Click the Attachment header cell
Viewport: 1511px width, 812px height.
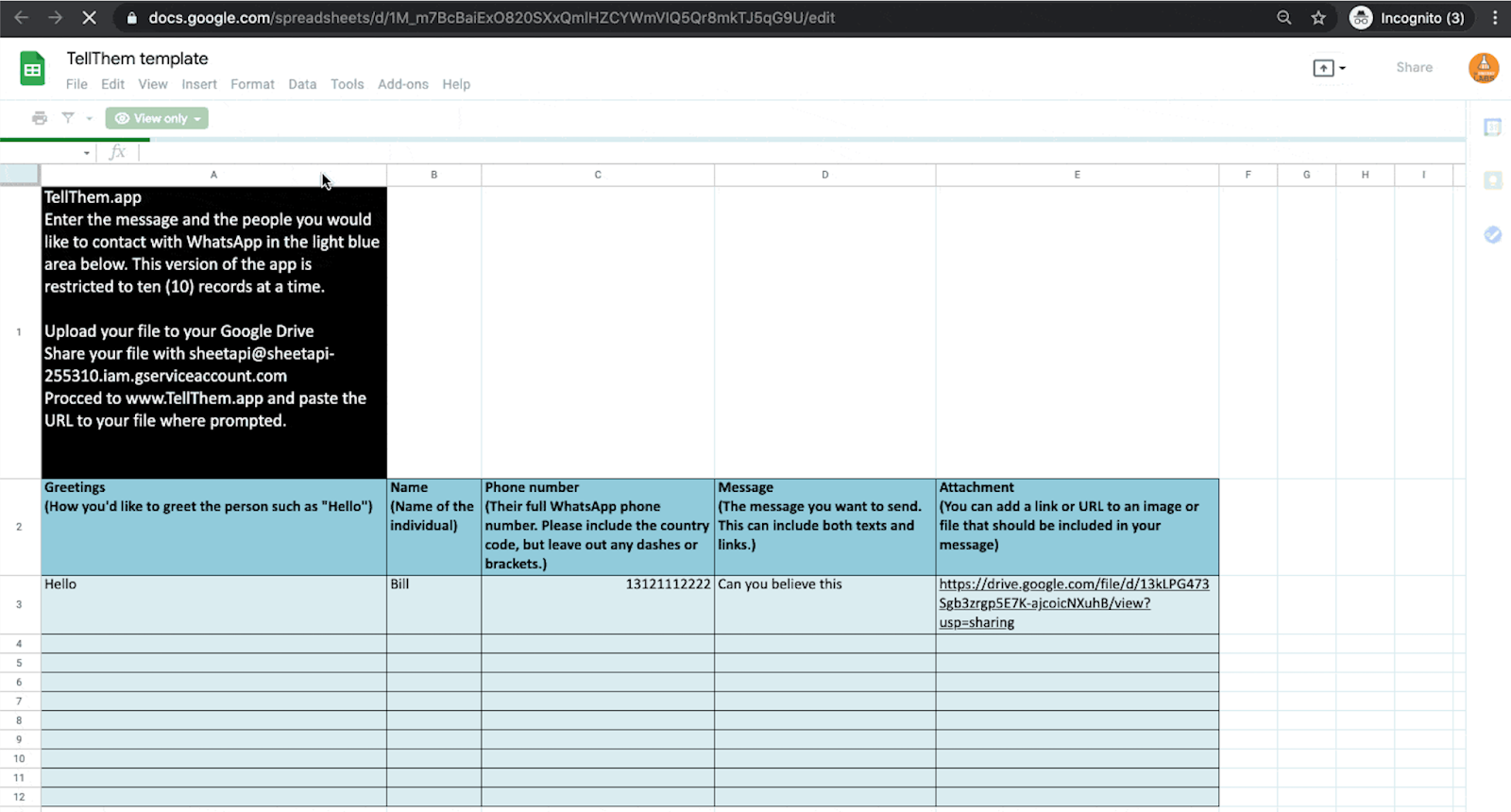point(1078,527)
